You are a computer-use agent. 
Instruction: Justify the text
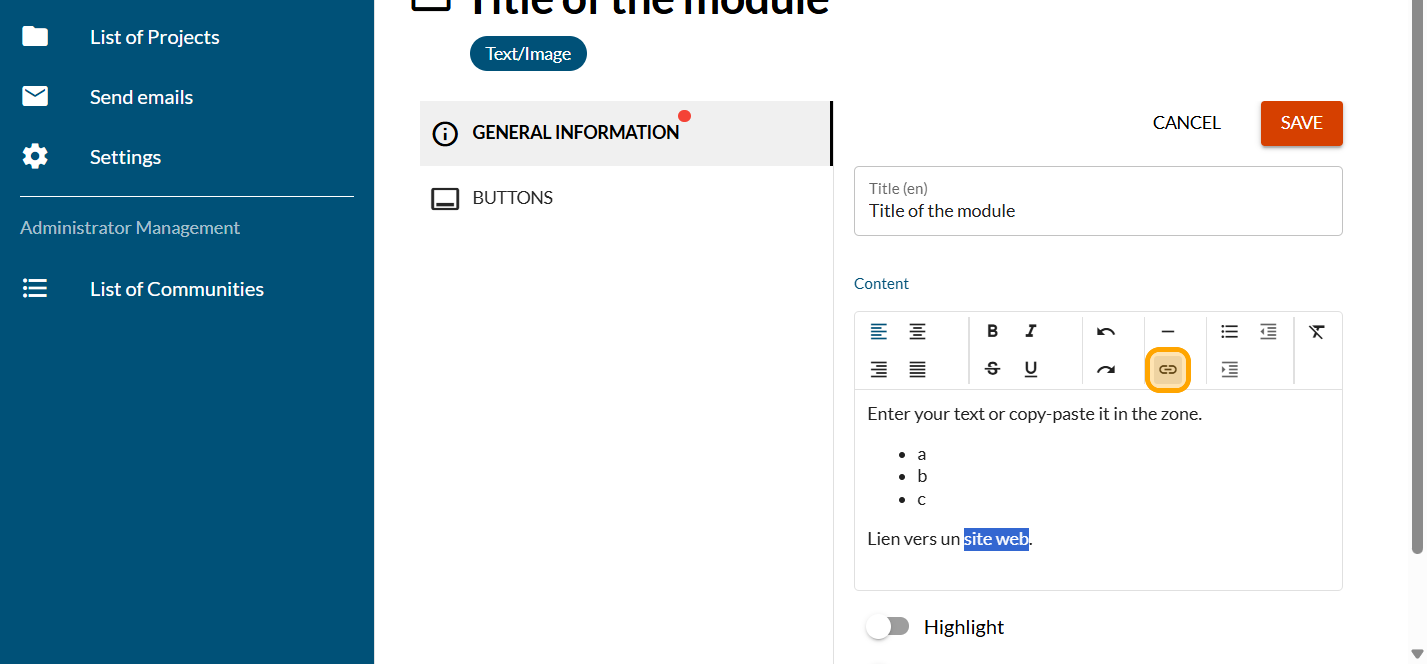[x=917, y=370]
